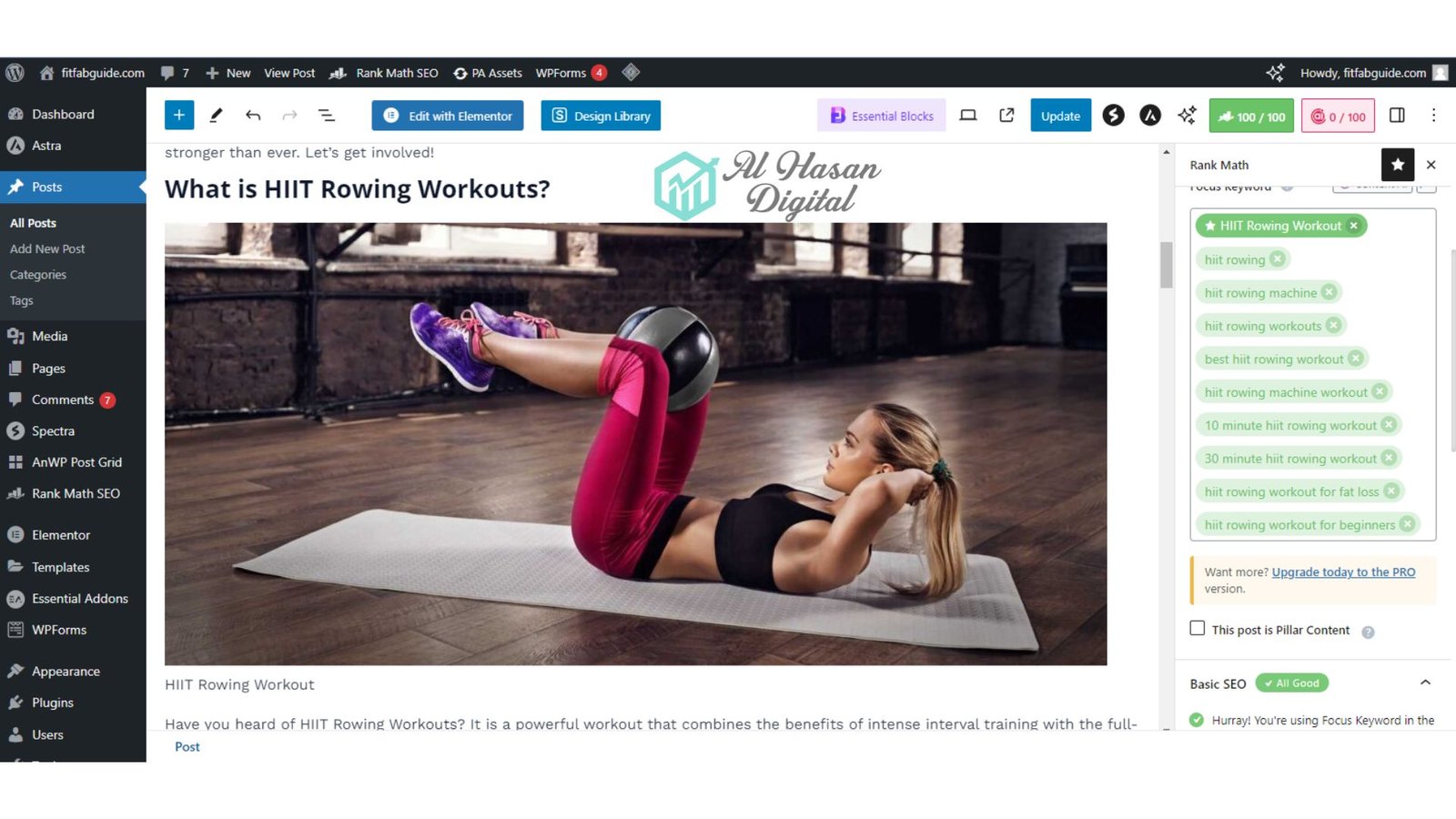Collapse the Basic SEO section

point(1425,682)
